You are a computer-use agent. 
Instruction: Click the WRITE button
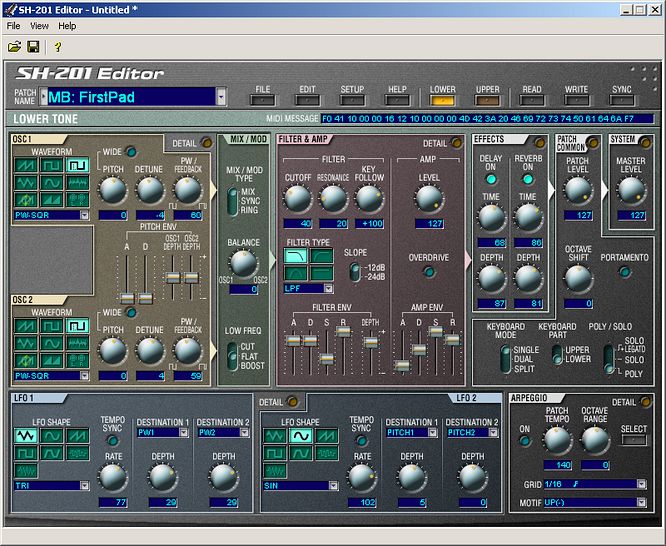[x=576, y=101]
